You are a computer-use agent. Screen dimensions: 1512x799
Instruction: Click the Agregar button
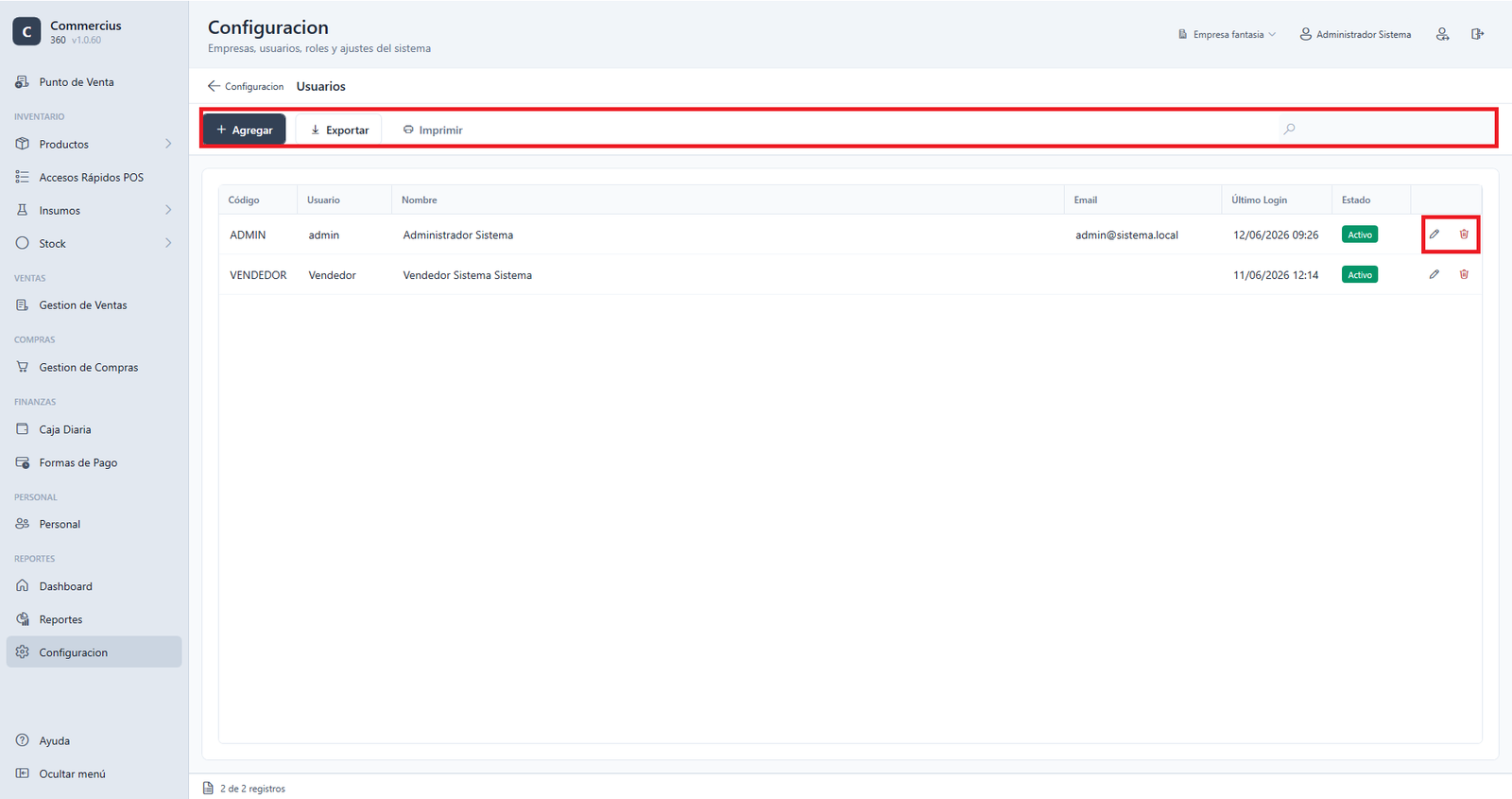point(245,130)
